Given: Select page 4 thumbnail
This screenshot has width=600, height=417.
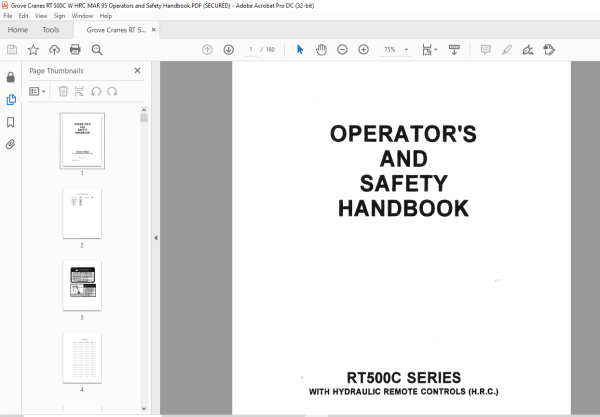Looking at the screenshot, I should click(x=82, y=358).
